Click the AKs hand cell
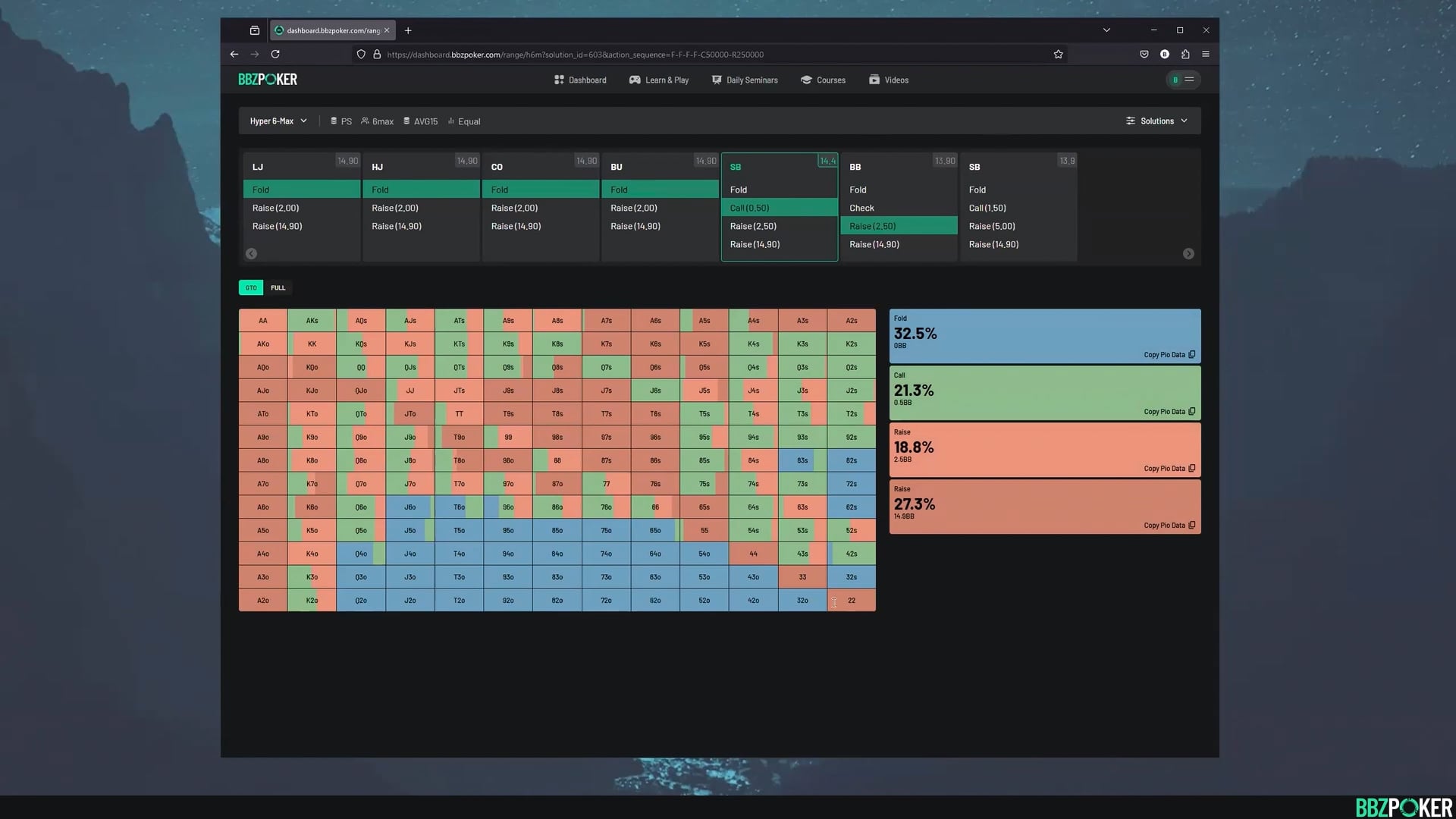 (312, 321)
